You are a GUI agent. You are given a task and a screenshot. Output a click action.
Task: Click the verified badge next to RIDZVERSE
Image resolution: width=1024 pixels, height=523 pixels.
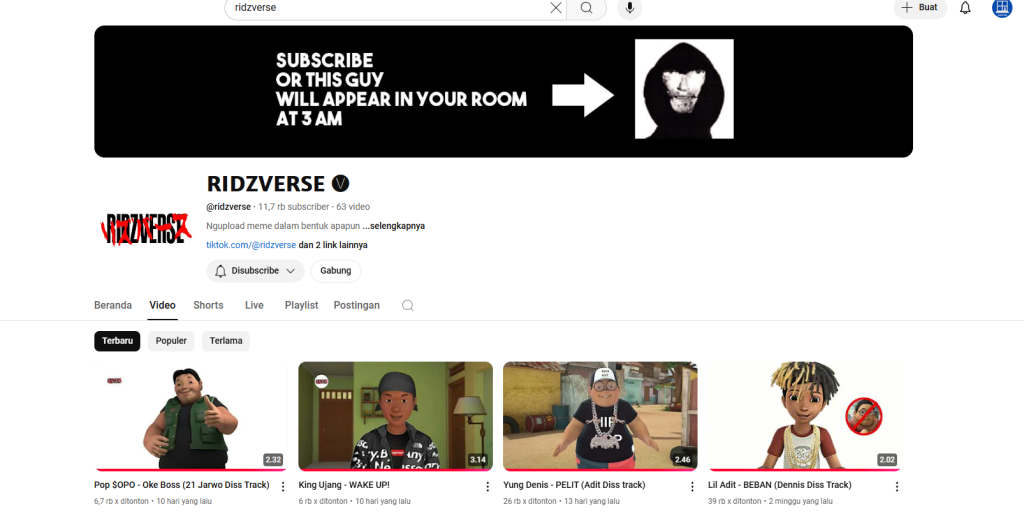pyautogui.click(x=340, y=183)
